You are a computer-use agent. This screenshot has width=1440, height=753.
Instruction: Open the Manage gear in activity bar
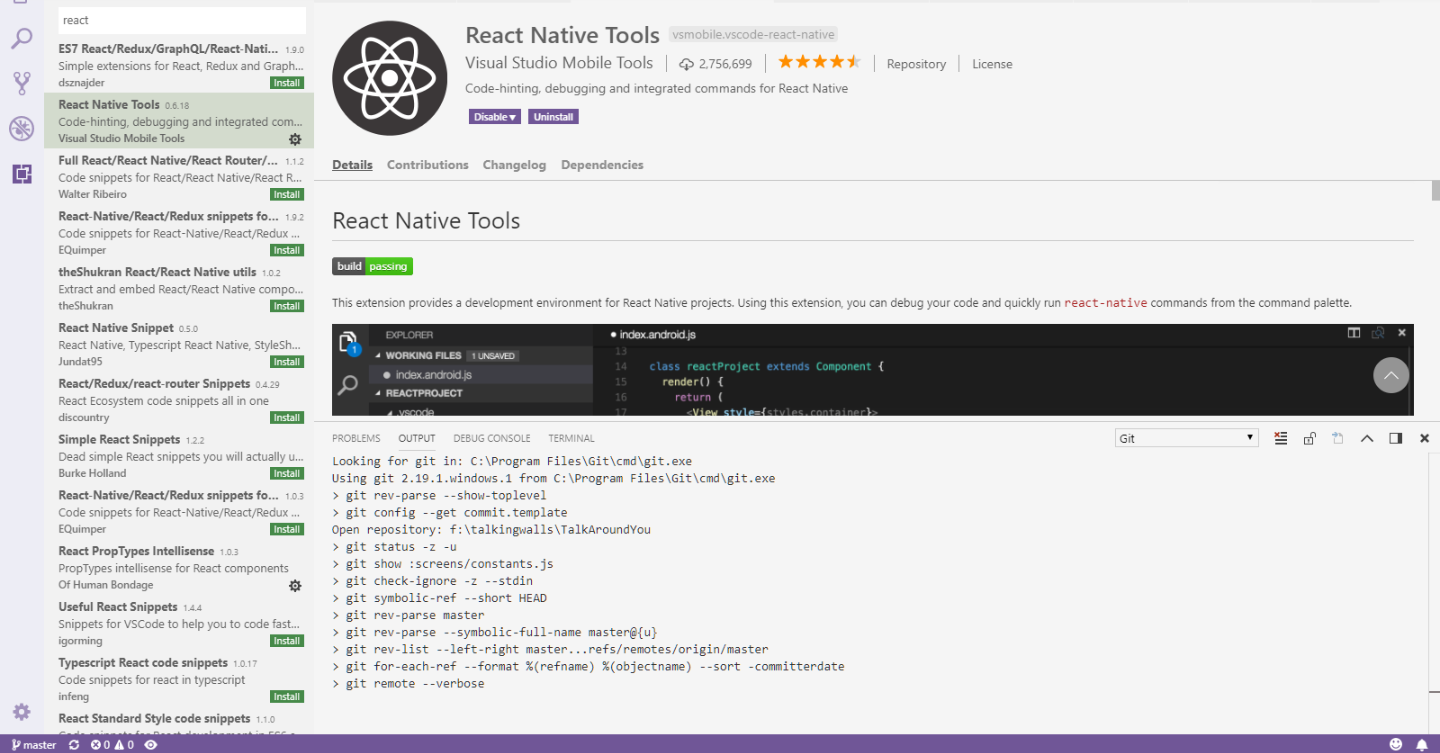21,712
